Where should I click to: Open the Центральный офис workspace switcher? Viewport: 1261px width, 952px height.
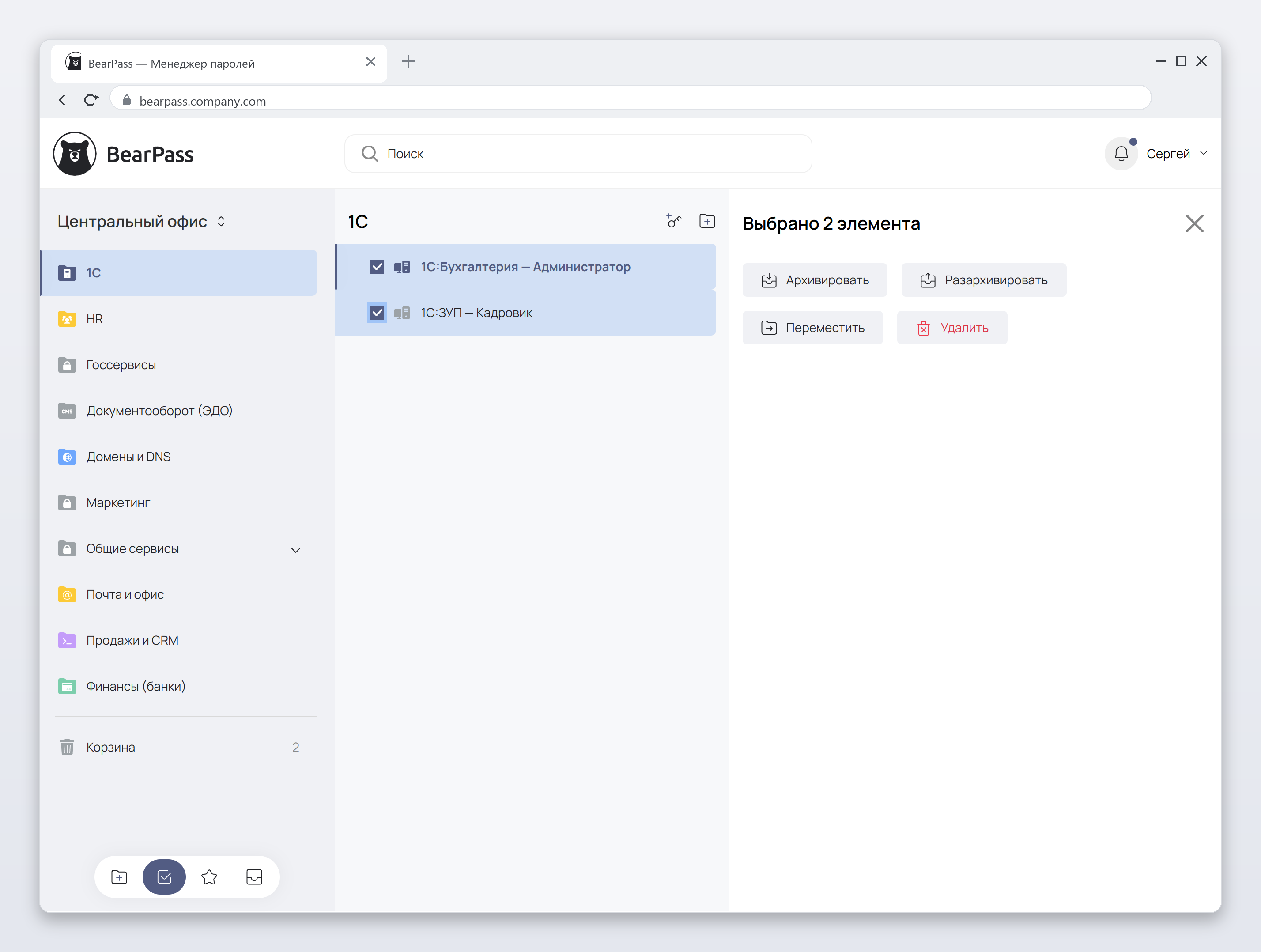click(x=142, y=221)
